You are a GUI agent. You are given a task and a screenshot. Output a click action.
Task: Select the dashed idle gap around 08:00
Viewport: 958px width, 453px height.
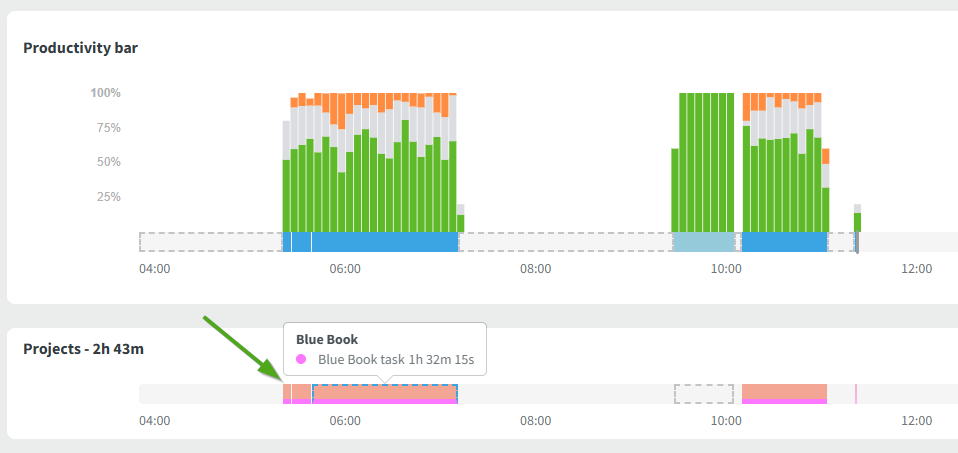click(x=565, y=242)
